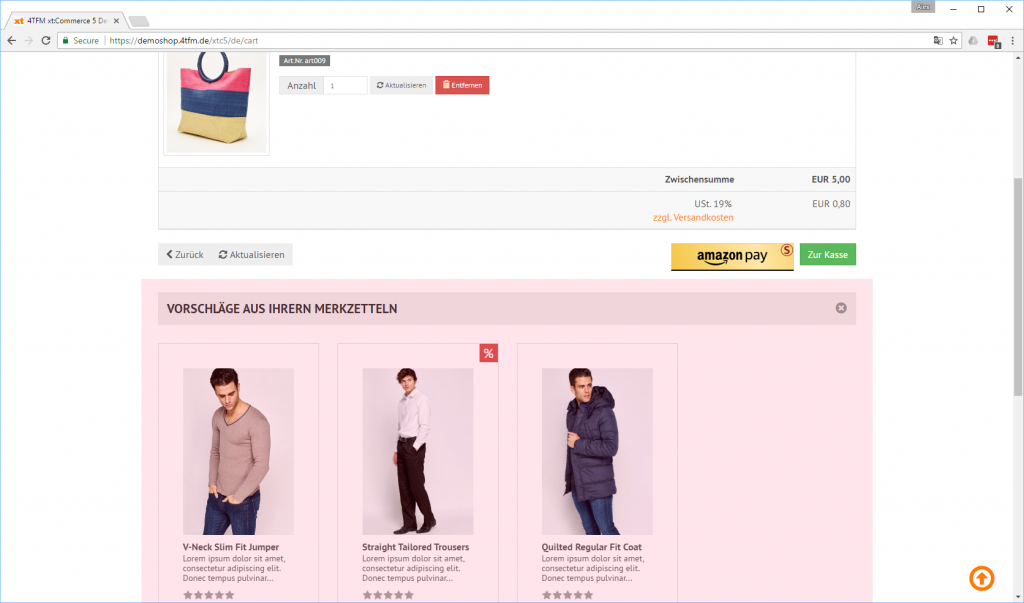Open the zzgl. Versandkosten link
The image size is (1024, 603).
click(693, 217)
